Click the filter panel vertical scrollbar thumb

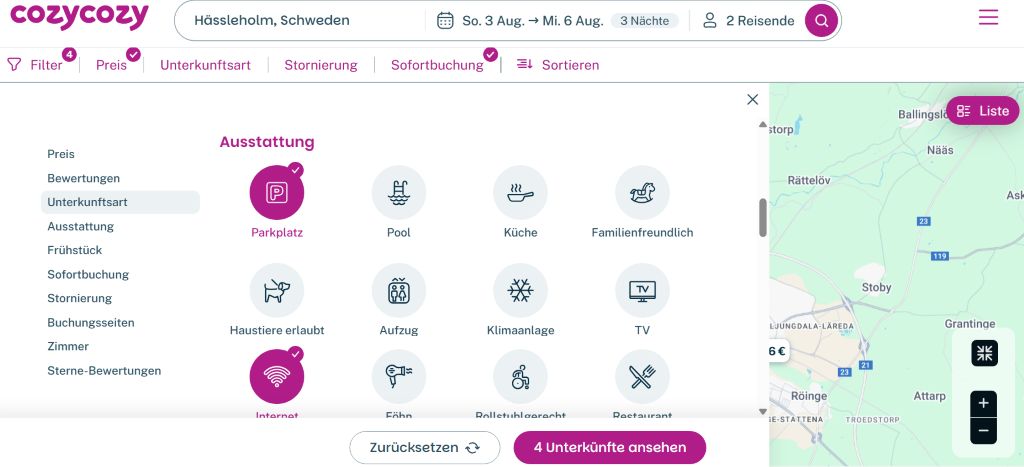coord(763,217)
